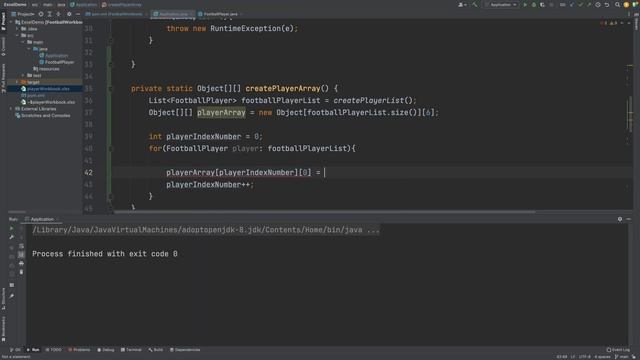The image size is (640, 360).
Task: Open Run panel settings gear
Action: coord(620,219)
